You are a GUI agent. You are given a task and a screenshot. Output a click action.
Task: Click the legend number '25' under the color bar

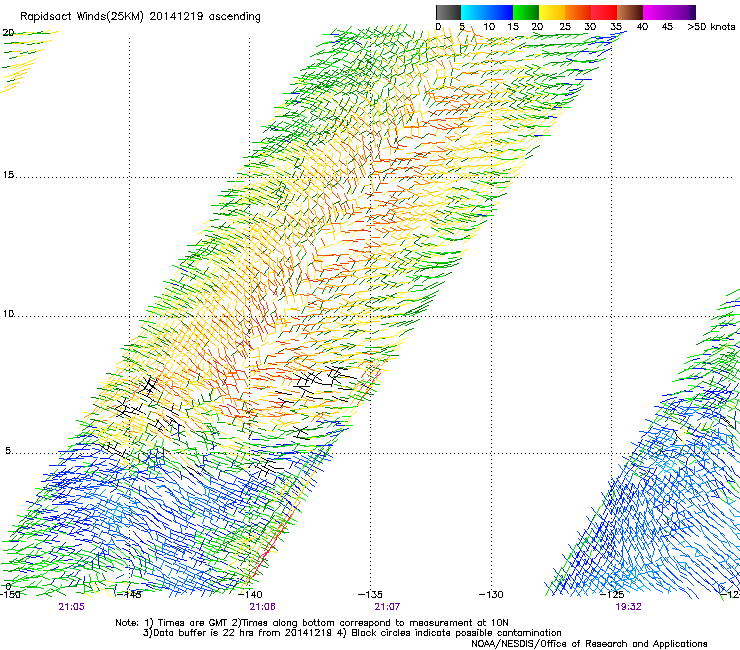click(x=564, y=27)
